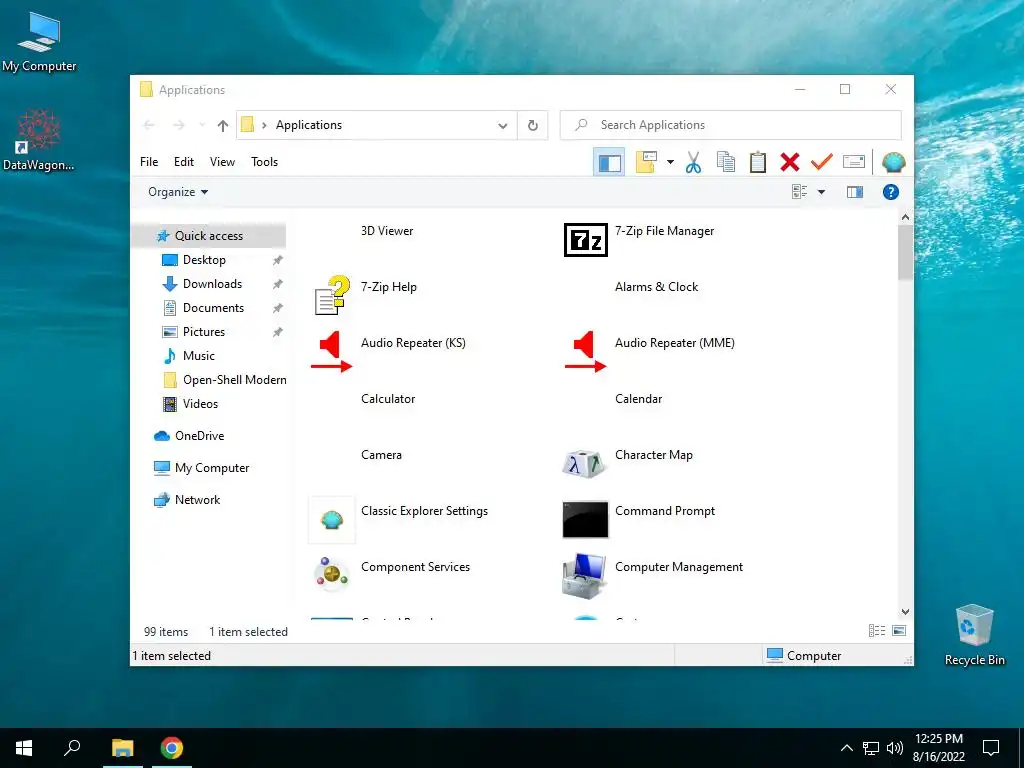This screenshot has width=1024, height=768.
Task: Open Downloads in the sidebar
Action: click(212, 284)
